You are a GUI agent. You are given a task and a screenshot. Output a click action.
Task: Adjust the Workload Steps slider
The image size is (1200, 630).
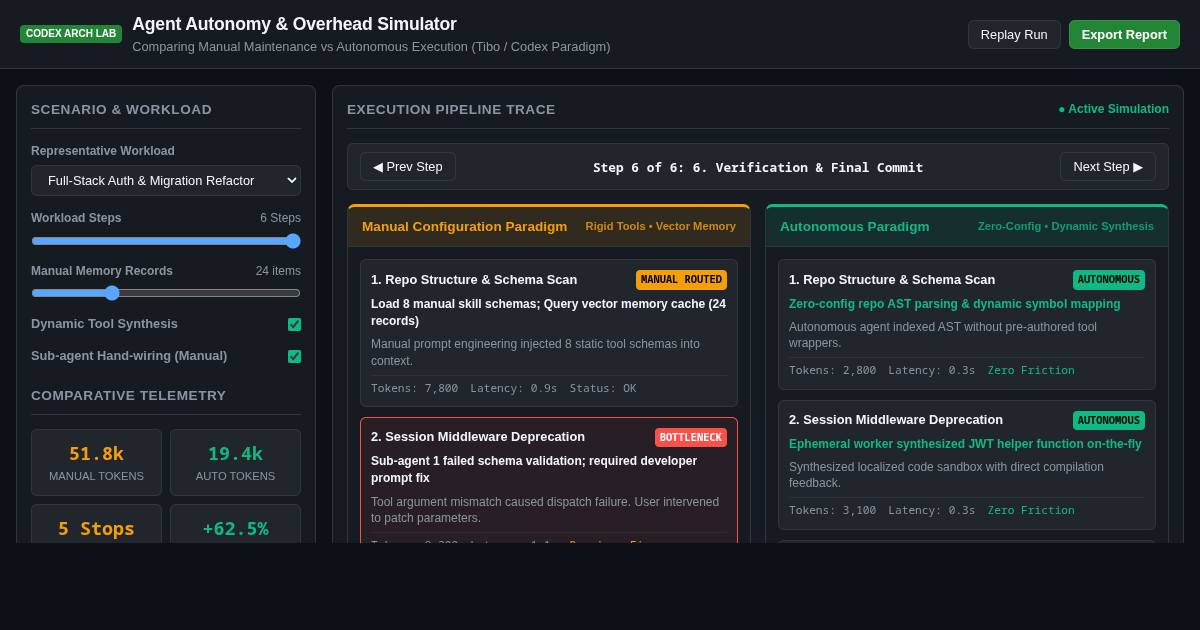coord(166,241)
